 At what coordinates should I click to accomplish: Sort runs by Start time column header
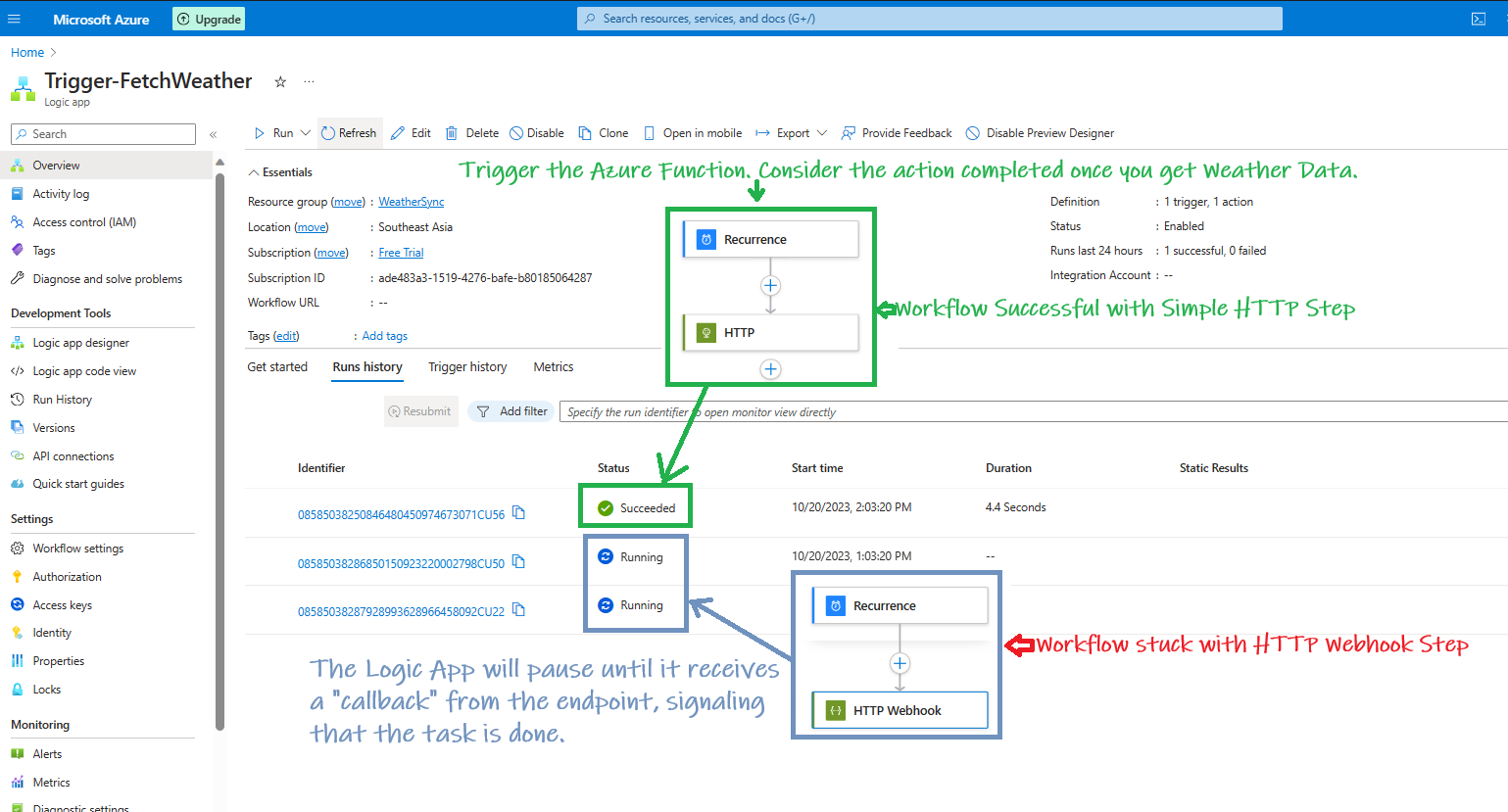(817, 468)
